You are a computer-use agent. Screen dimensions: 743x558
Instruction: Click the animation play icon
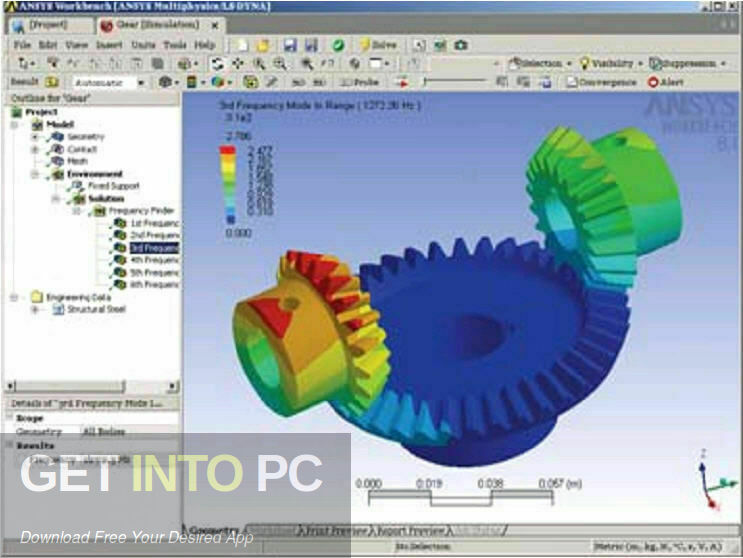(x=402, y=82)
